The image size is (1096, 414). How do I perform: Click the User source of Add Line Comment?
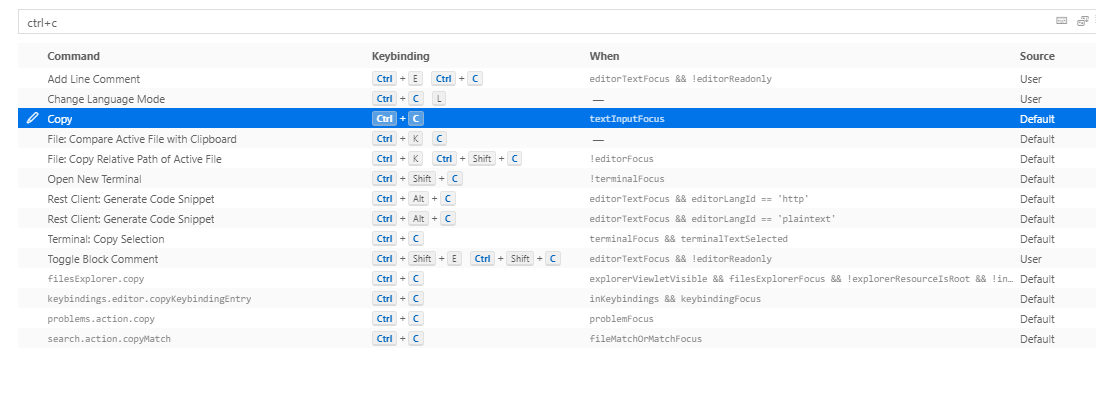click(1030, 79)
